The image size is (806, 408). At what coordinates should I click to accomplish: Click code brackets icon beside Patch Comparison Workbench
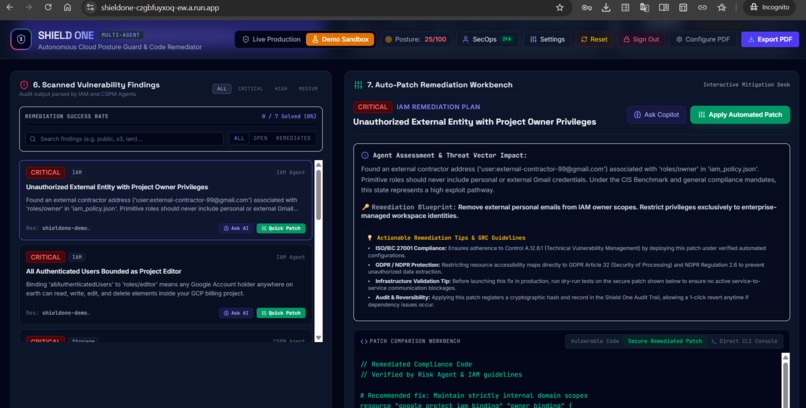pos(364,341)
